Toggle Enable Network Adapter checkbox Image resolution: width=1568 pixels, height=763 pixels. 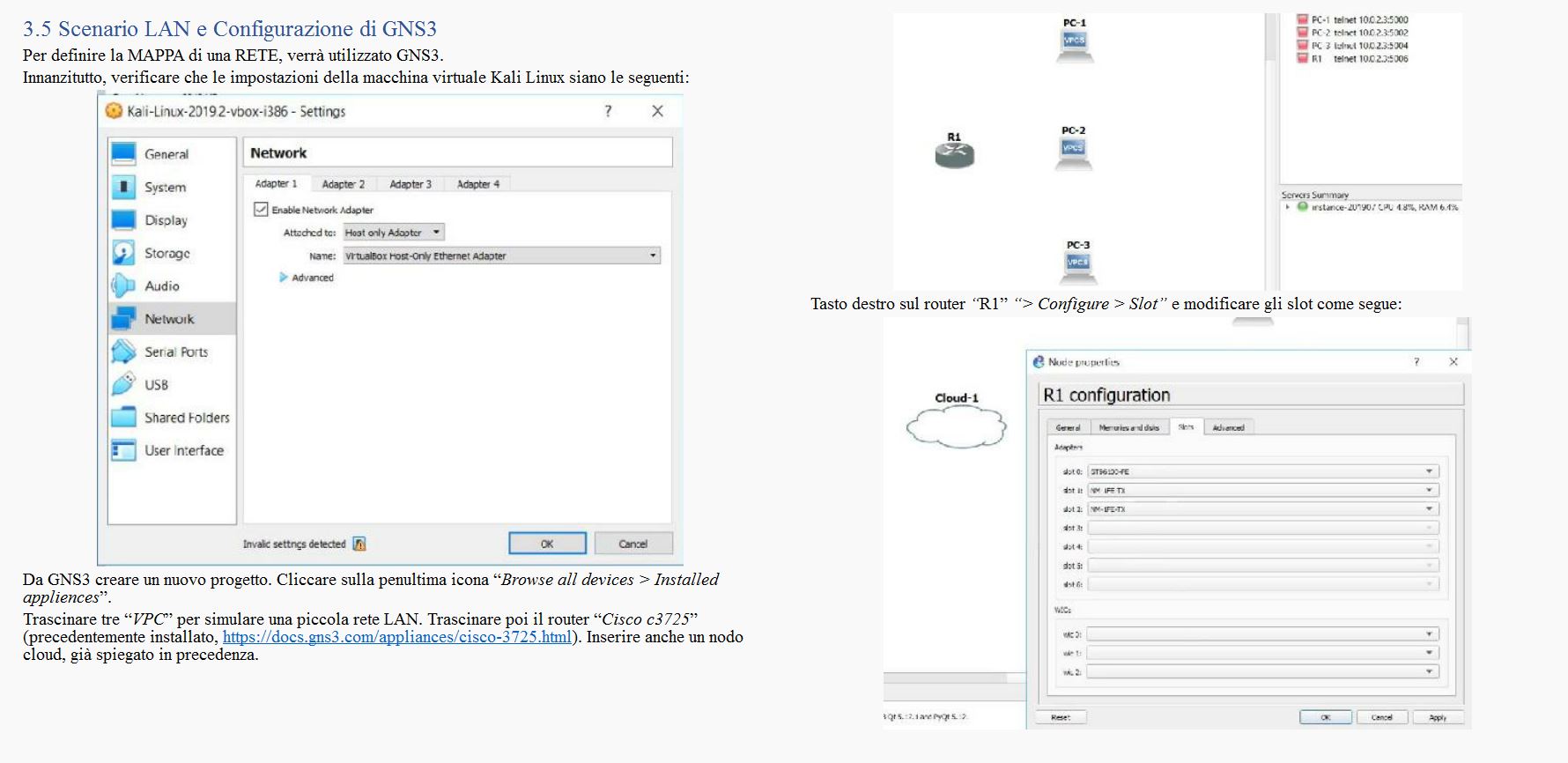[x=261, y=209]
